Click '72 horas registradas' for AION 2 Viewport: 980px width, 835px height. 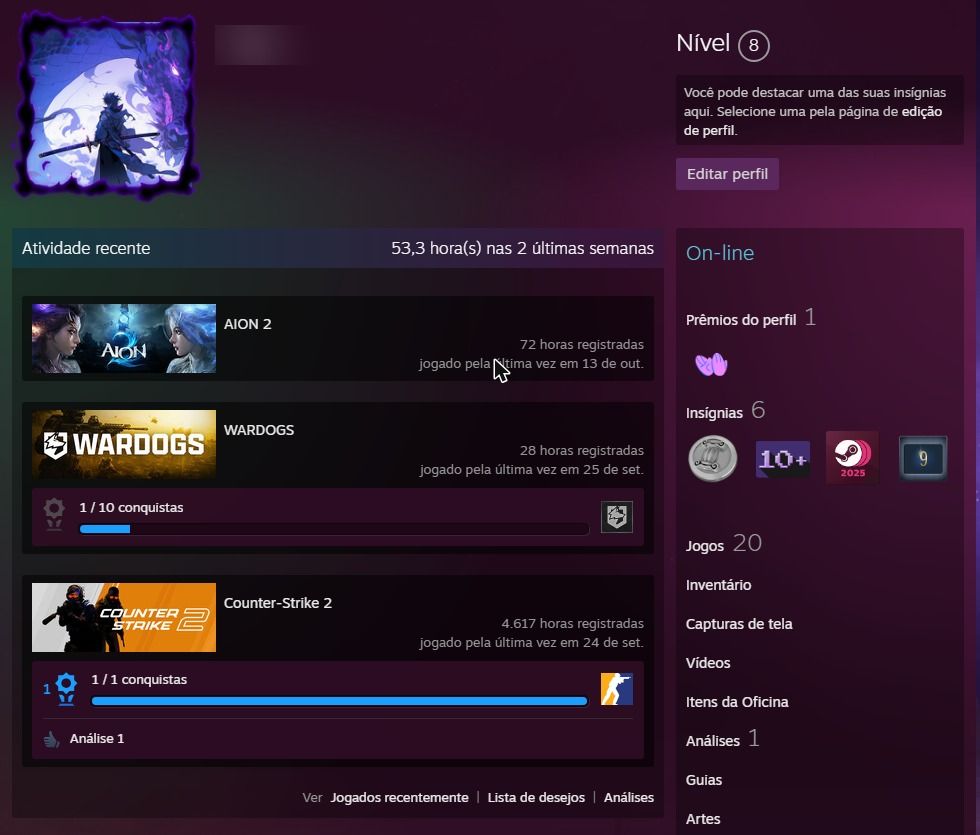[582, 344]
